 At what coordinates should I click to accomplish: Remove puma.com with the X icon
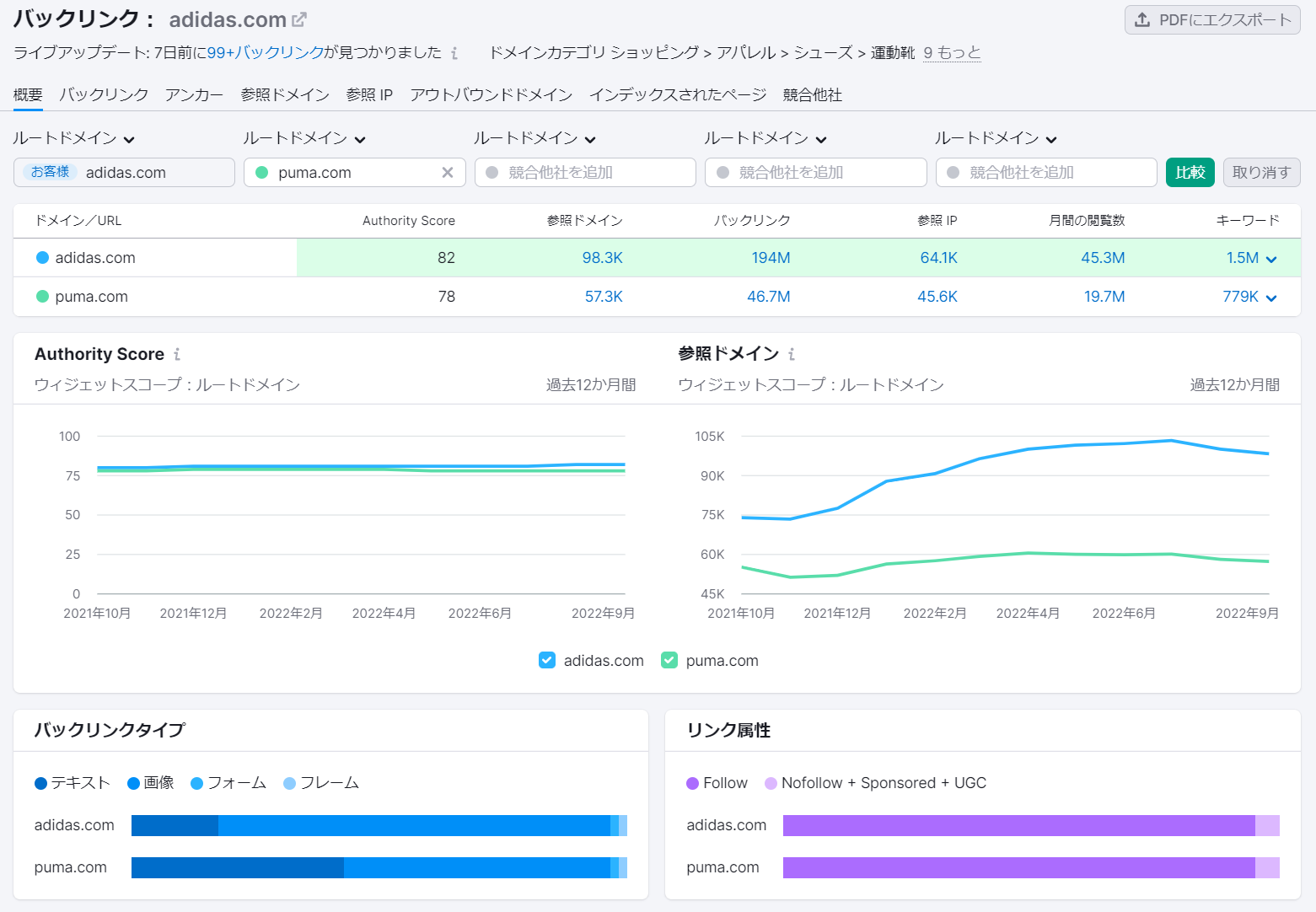(448, 172)
